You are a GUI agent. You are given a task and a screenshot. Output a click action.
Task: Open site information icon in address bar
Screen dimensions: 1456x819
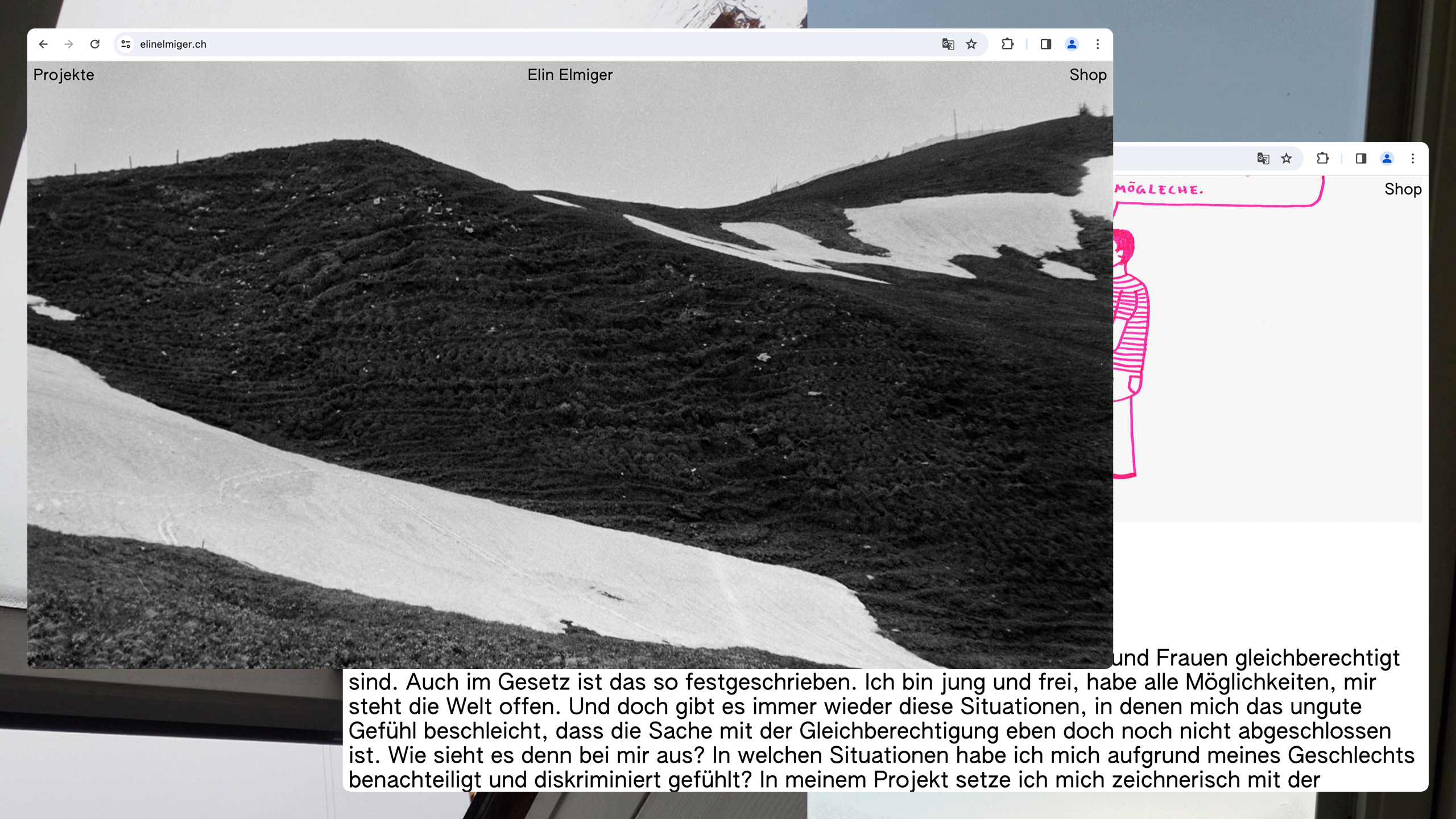point(126,44)
